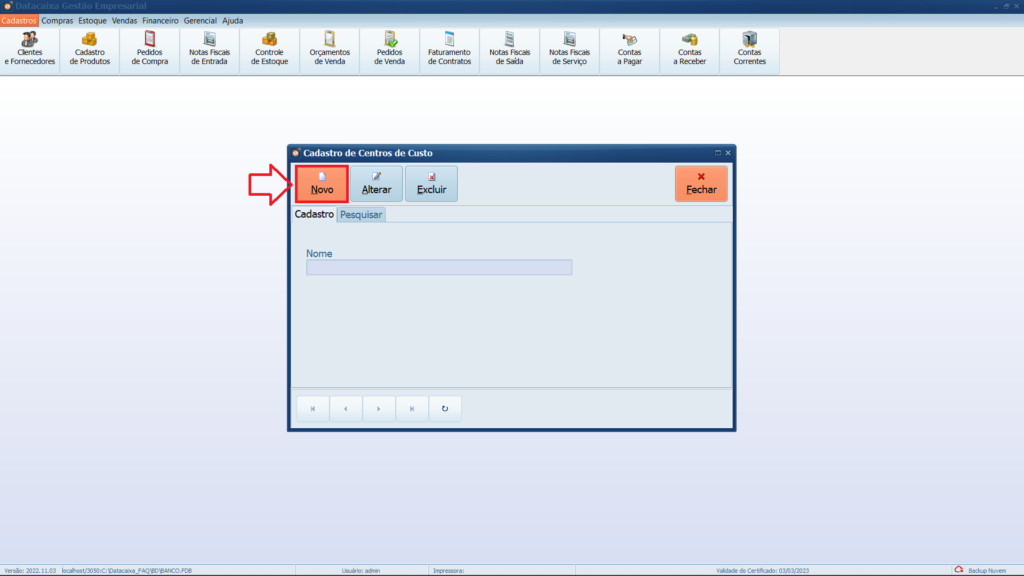Click the Novo button

322,184
